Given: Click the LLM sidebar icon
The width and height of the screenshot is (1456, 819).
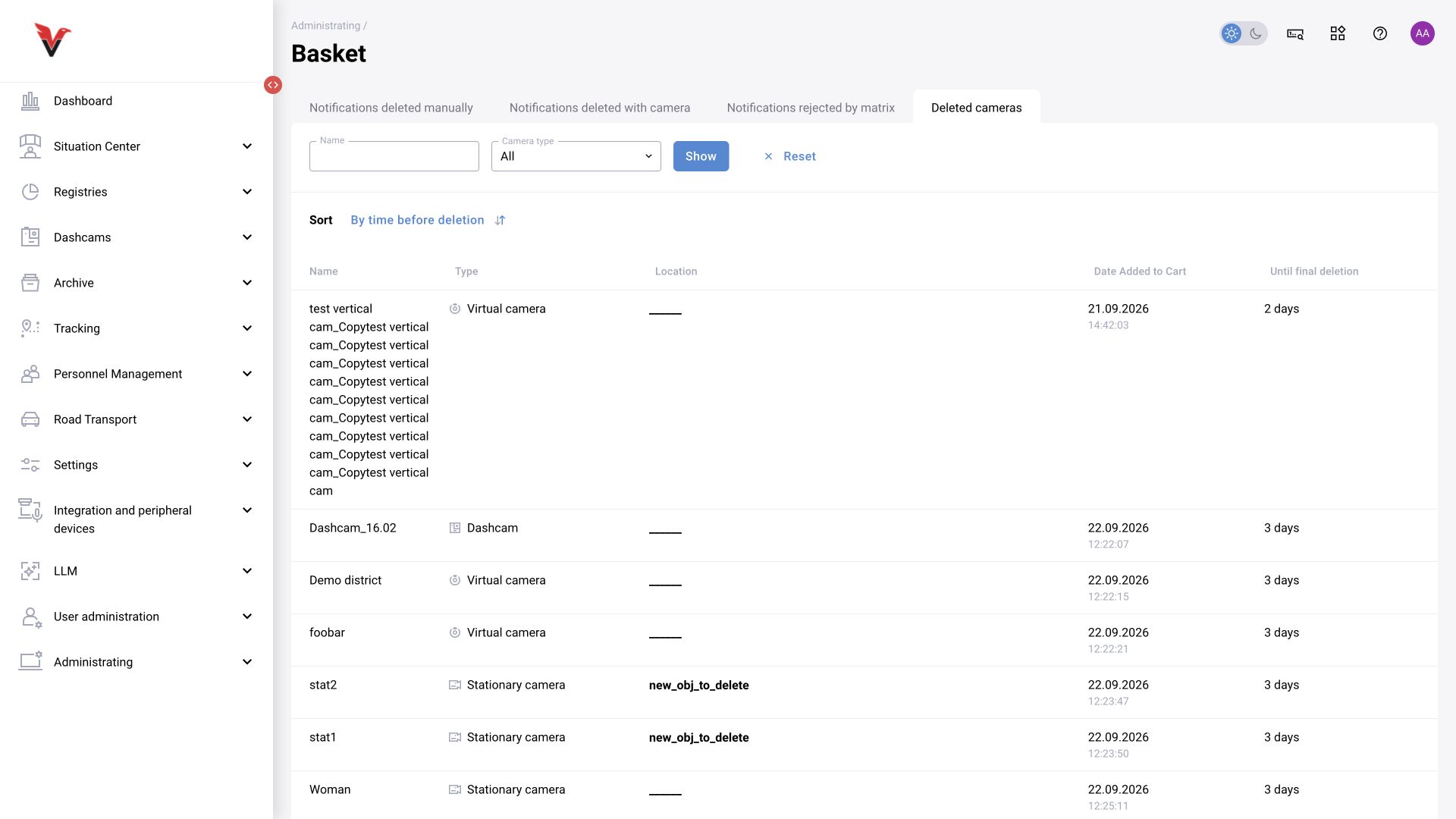Looking at the screenshot, I should (x=30, y=571).
